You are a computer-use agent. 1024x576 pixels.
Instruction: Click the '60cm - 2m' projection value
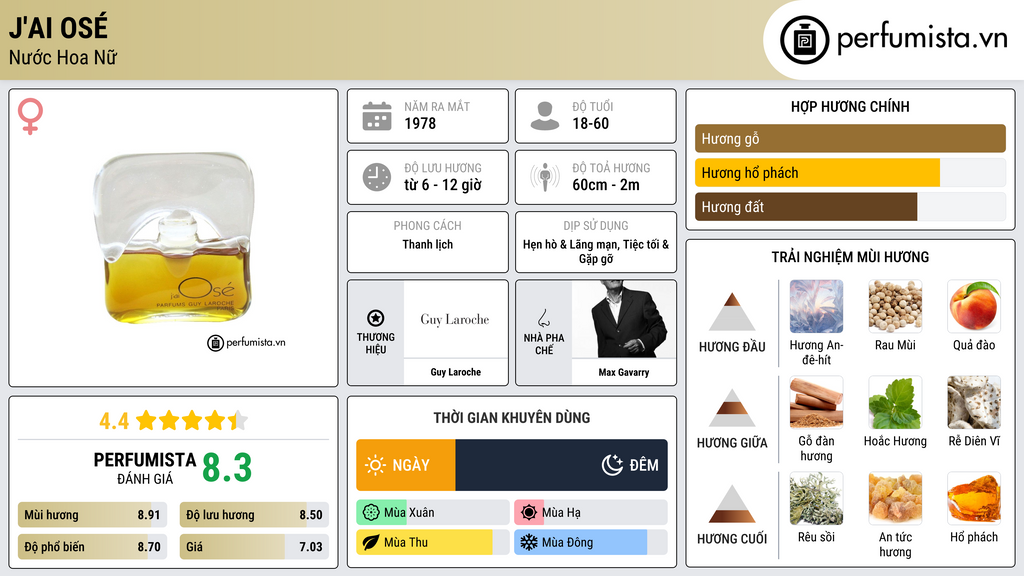tap(606, 185)
